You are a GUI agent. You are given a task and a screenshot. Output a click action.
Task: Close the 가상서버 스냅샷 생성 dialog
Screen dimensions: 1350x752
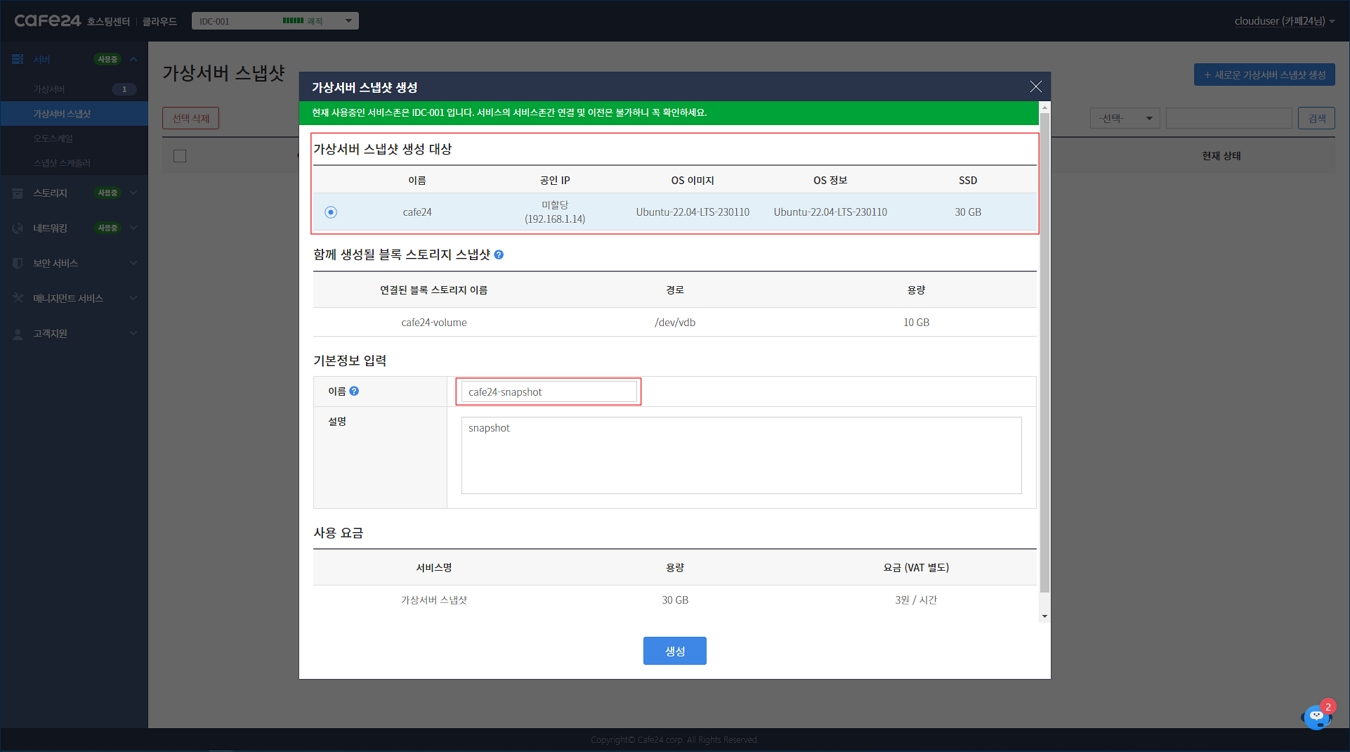[1035, 87]
